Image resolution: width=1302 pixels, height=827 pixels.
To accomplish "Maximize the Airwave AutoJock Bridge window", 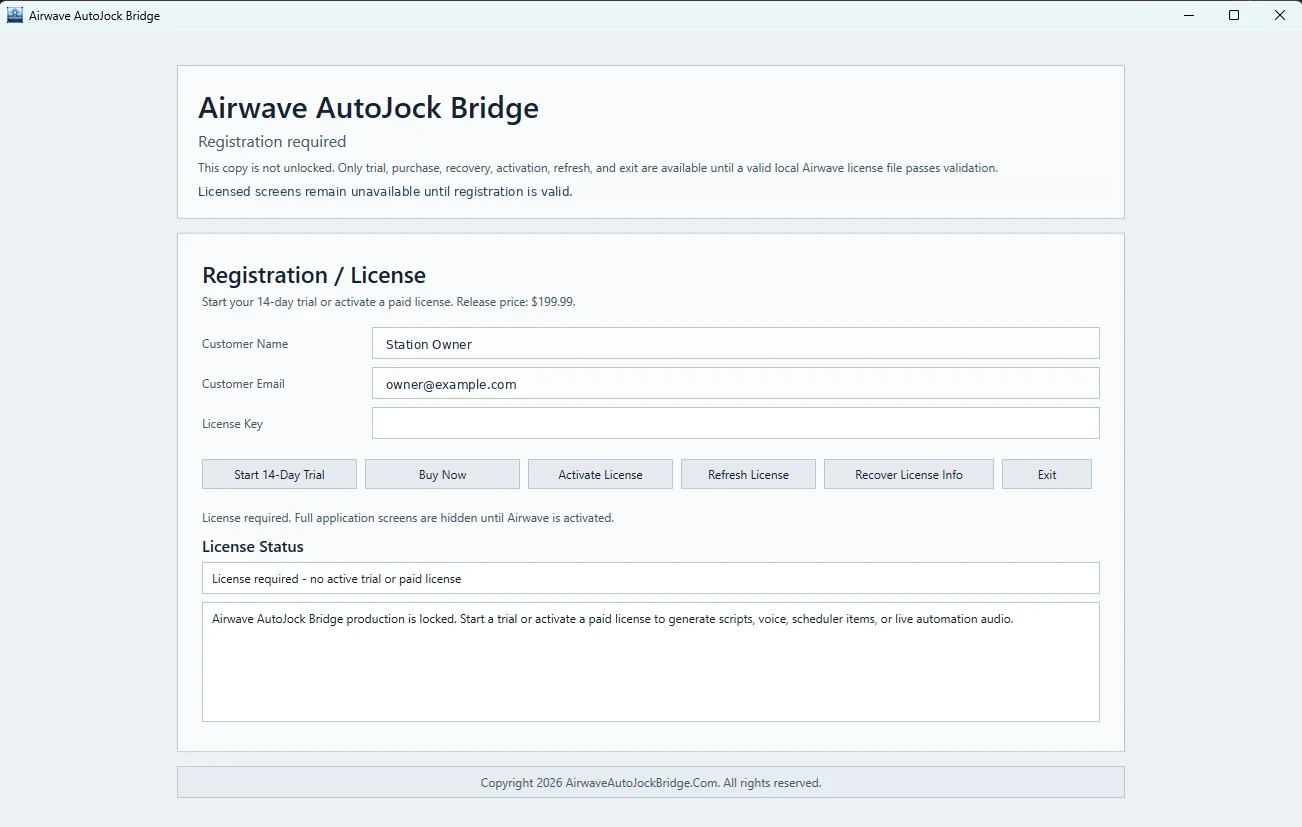I will click(x=1234, y=15).
